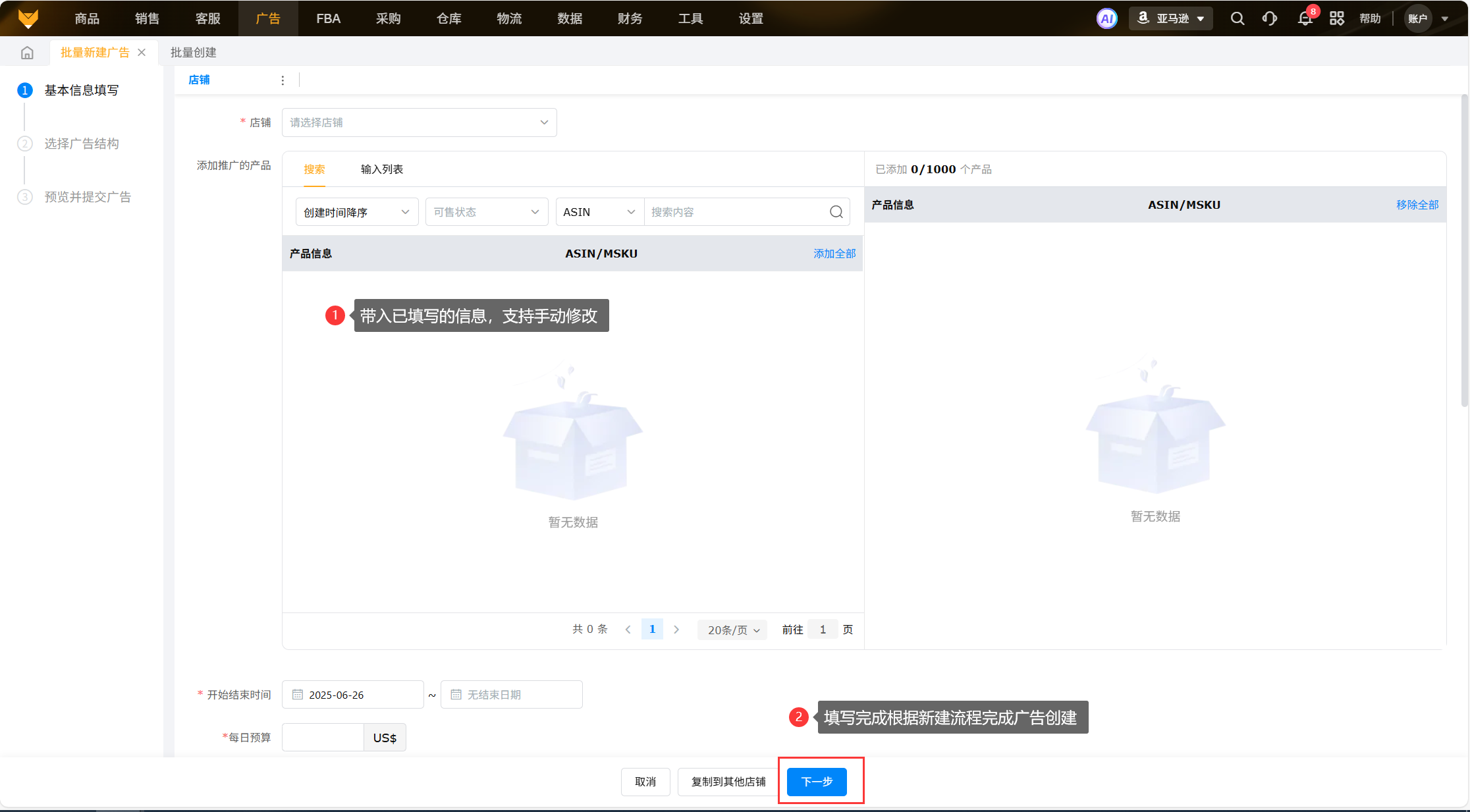Expand the 创建时间降序 sort dropdown
The image size is (1470, 812).
click(x=356, y=212)
